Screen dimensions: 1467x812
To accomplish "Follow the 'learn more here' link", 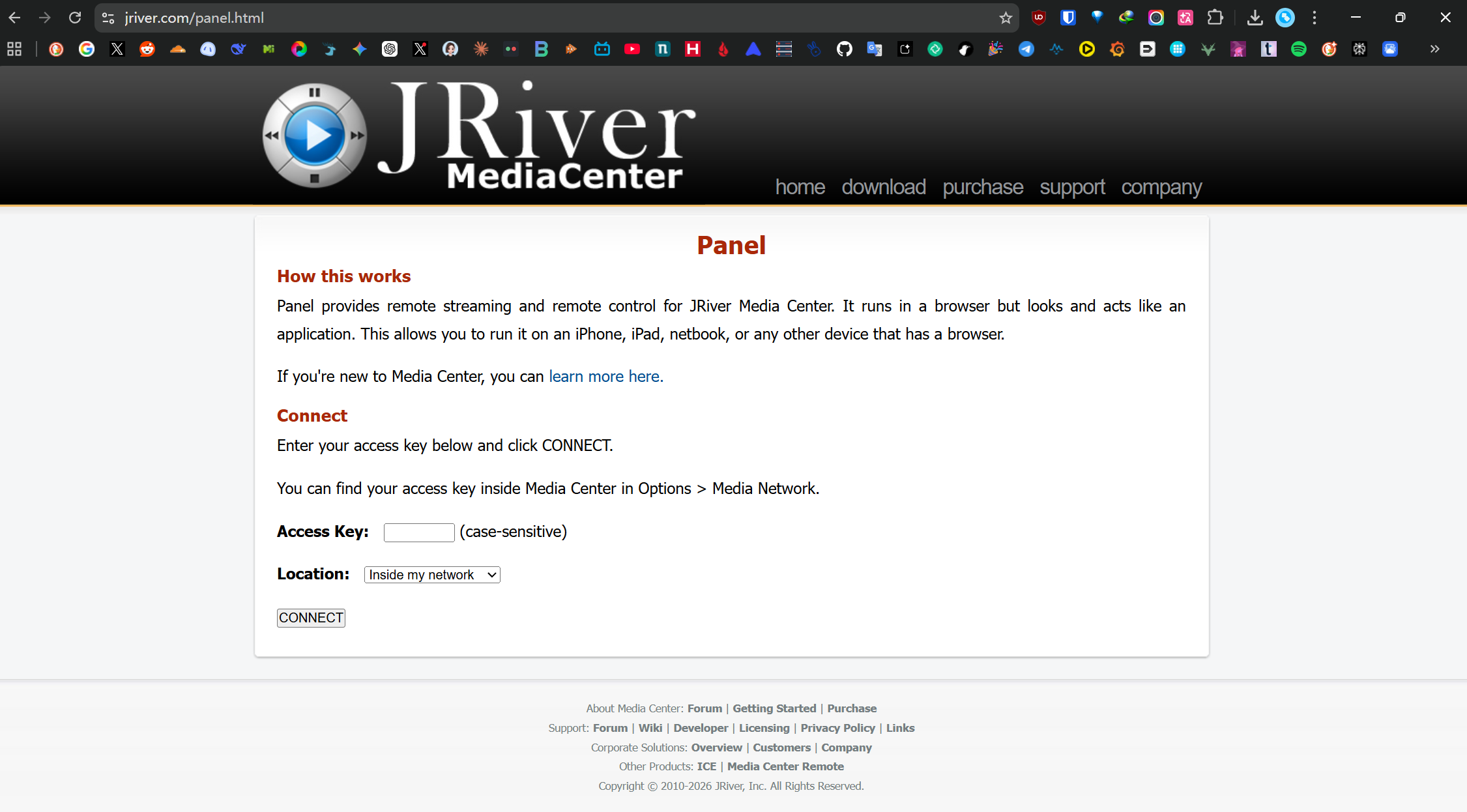I will click(605, 377).
